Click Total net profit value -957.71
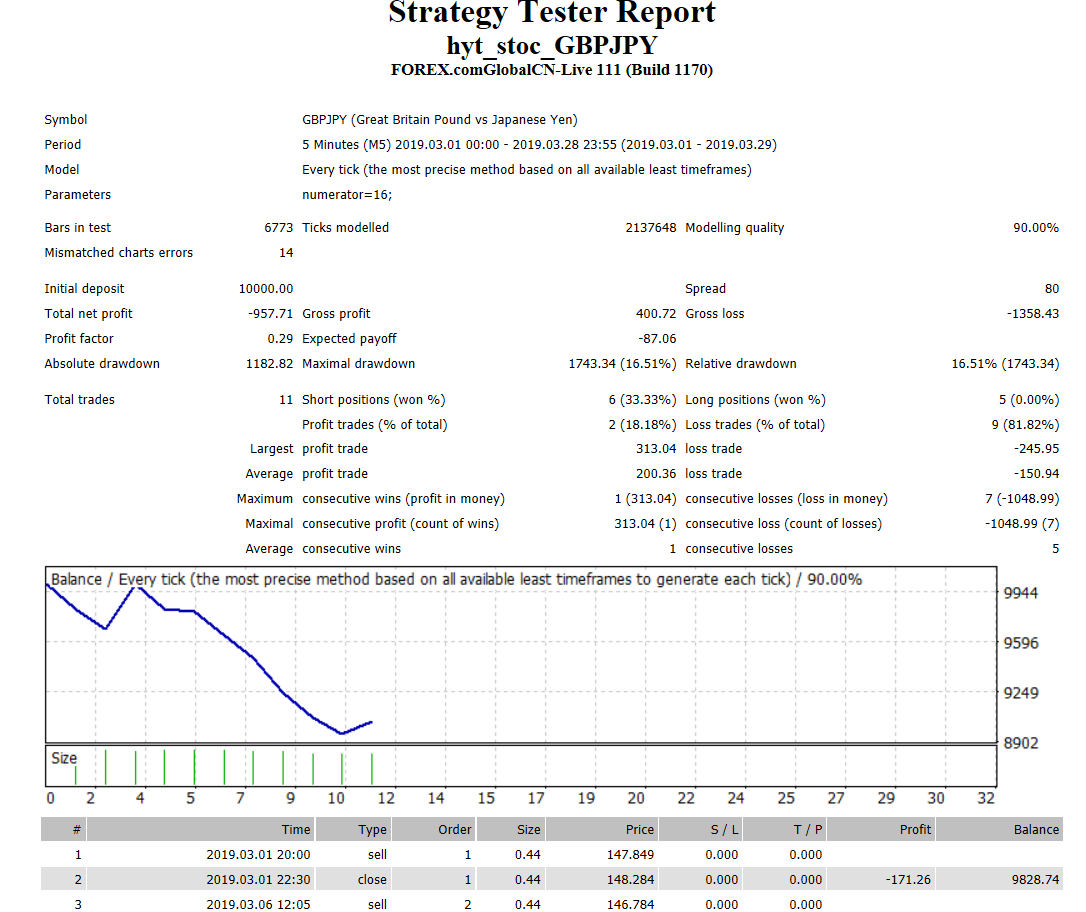 coord(271,314)
